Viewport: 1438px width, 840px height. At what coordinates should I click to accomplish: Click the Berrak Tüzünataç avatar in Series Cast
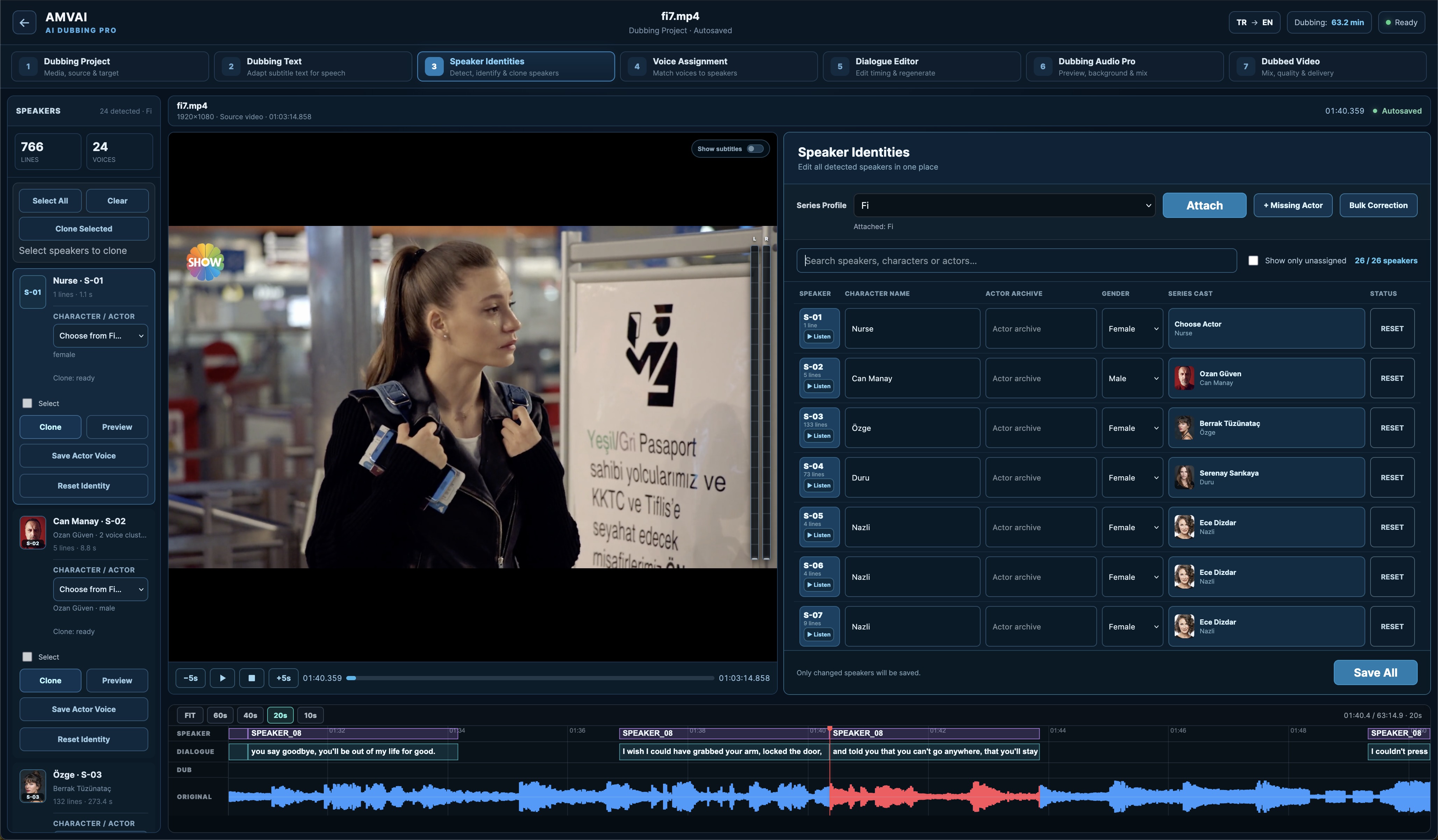point(1184,428)
